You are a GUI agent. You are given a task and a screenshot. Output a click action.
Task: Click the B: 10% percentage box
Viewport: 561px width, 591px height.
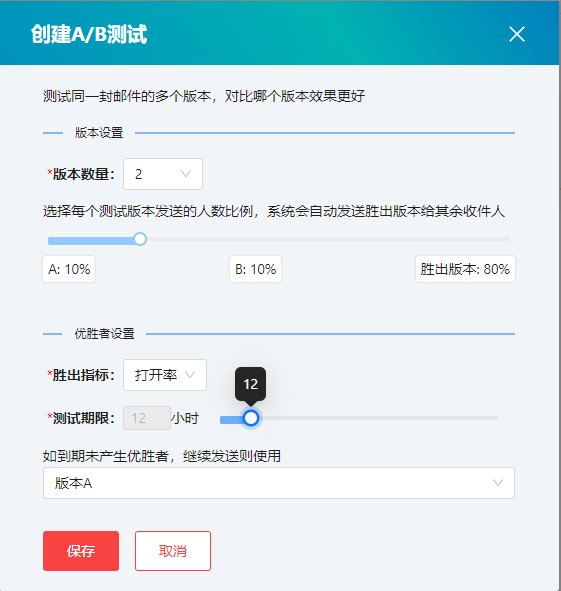click(x=256, y=269)
